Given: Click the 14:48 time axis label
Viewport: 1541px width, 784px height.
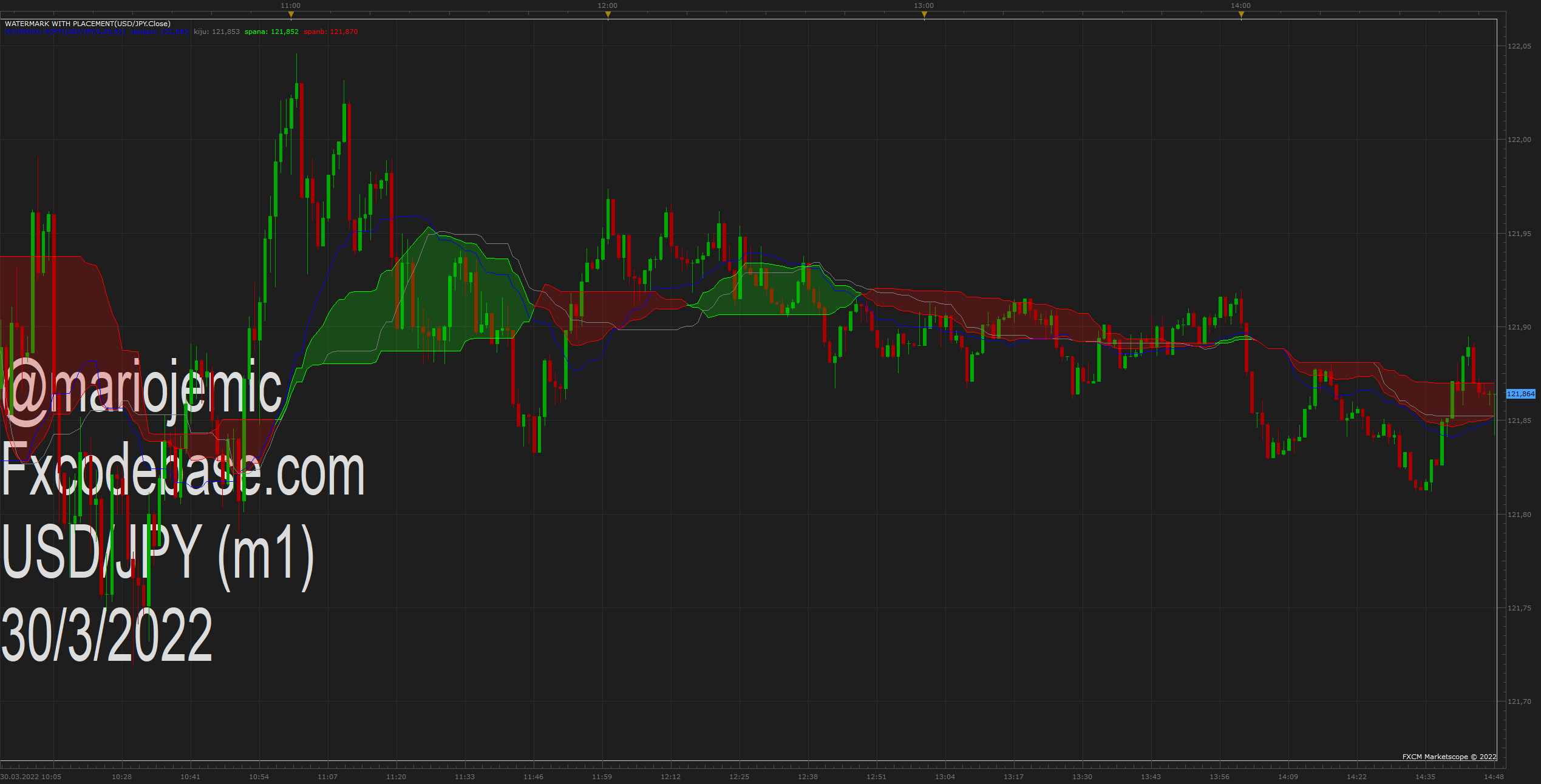Looking at the screenshot, I should click(x=1494, y=777).
